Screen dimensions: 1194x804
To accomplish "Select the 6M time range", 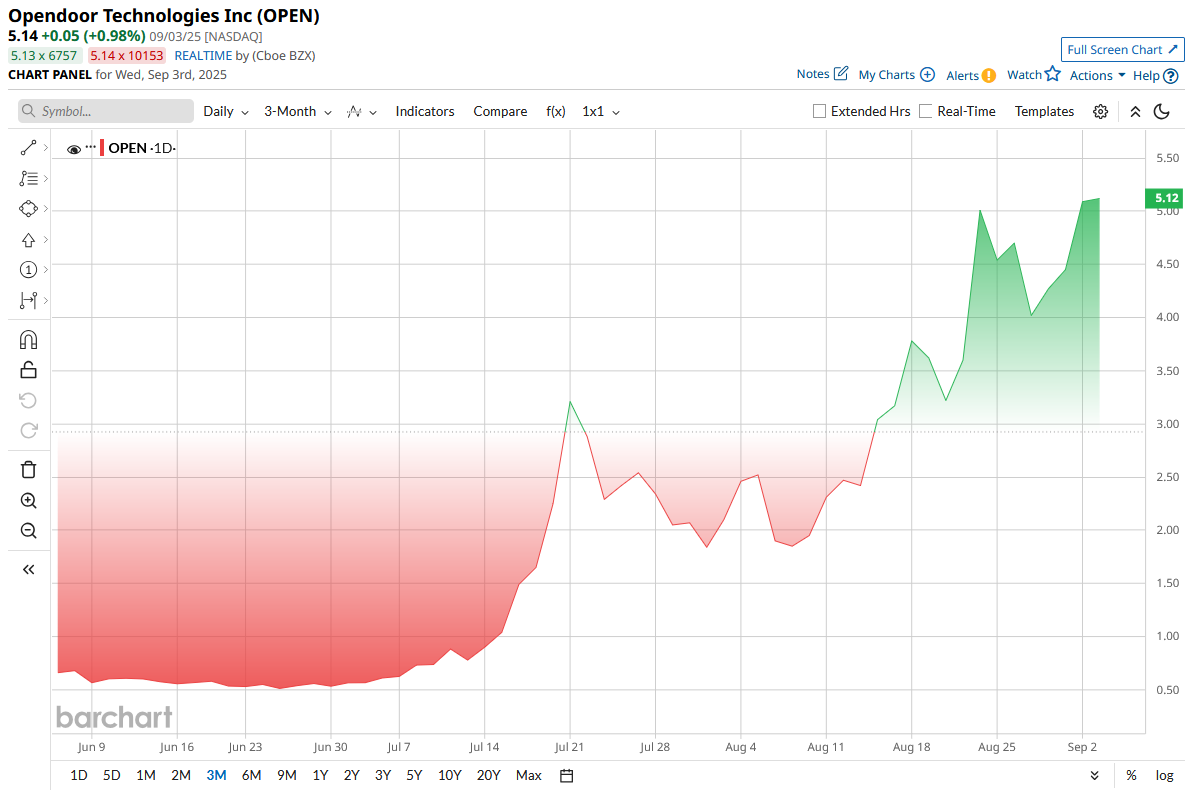I will (x=251, y=775).
